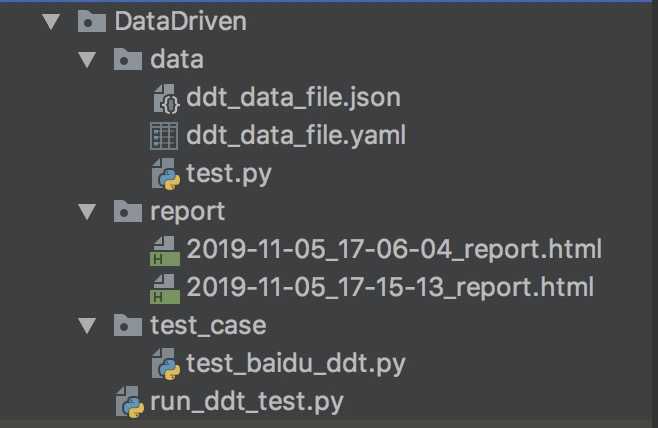
Task: Click the Python icon beside test.py
Action: [x=164, y=174]
